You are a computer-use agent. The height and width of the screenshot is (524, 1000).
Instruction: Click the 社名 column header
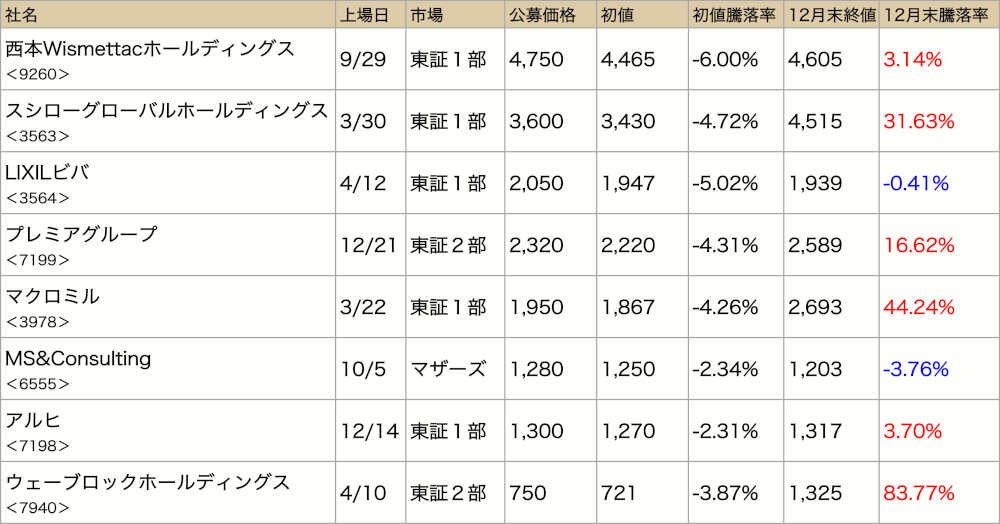click(21, 15)
